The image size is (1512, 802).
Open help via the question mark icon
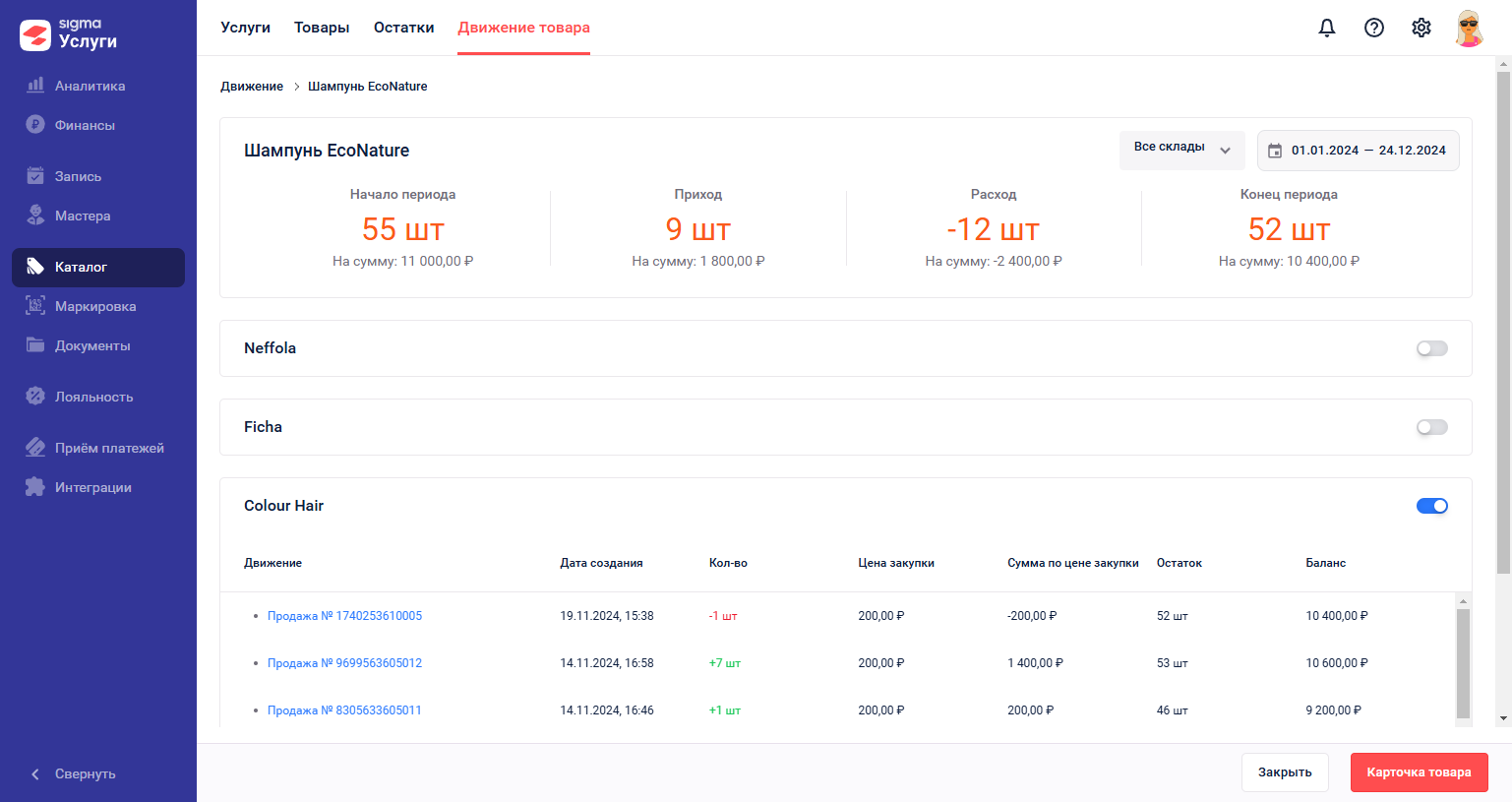(x=1374, y=28)
